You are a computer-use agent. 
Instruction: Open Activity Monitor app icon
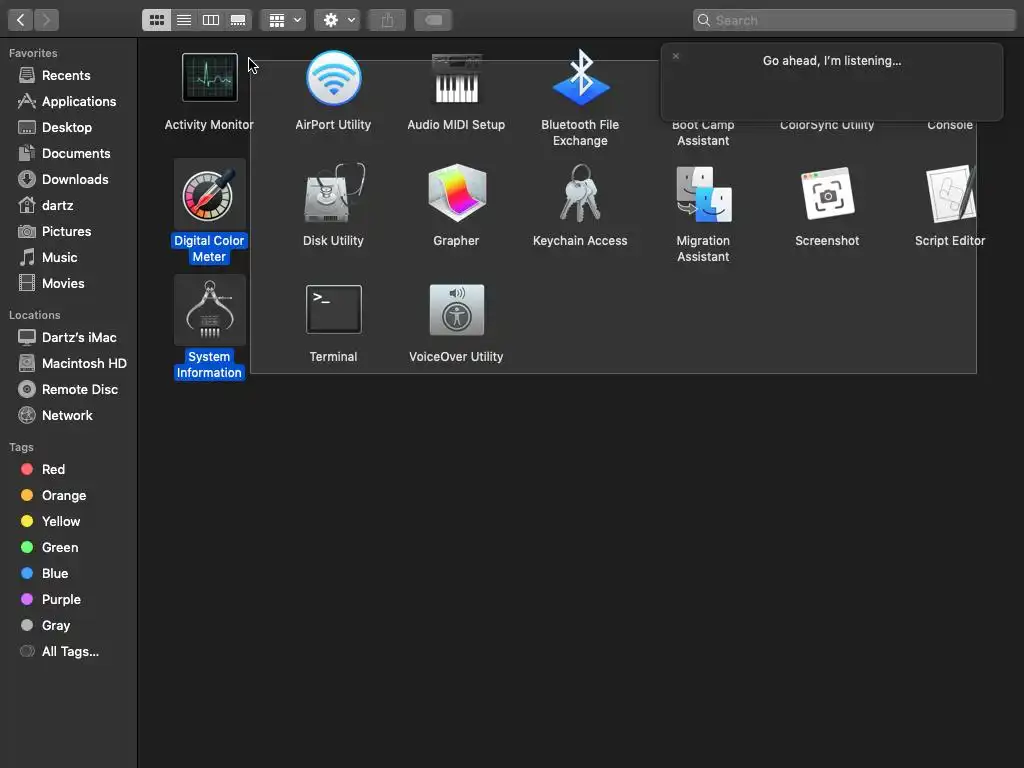pos(210,78)
